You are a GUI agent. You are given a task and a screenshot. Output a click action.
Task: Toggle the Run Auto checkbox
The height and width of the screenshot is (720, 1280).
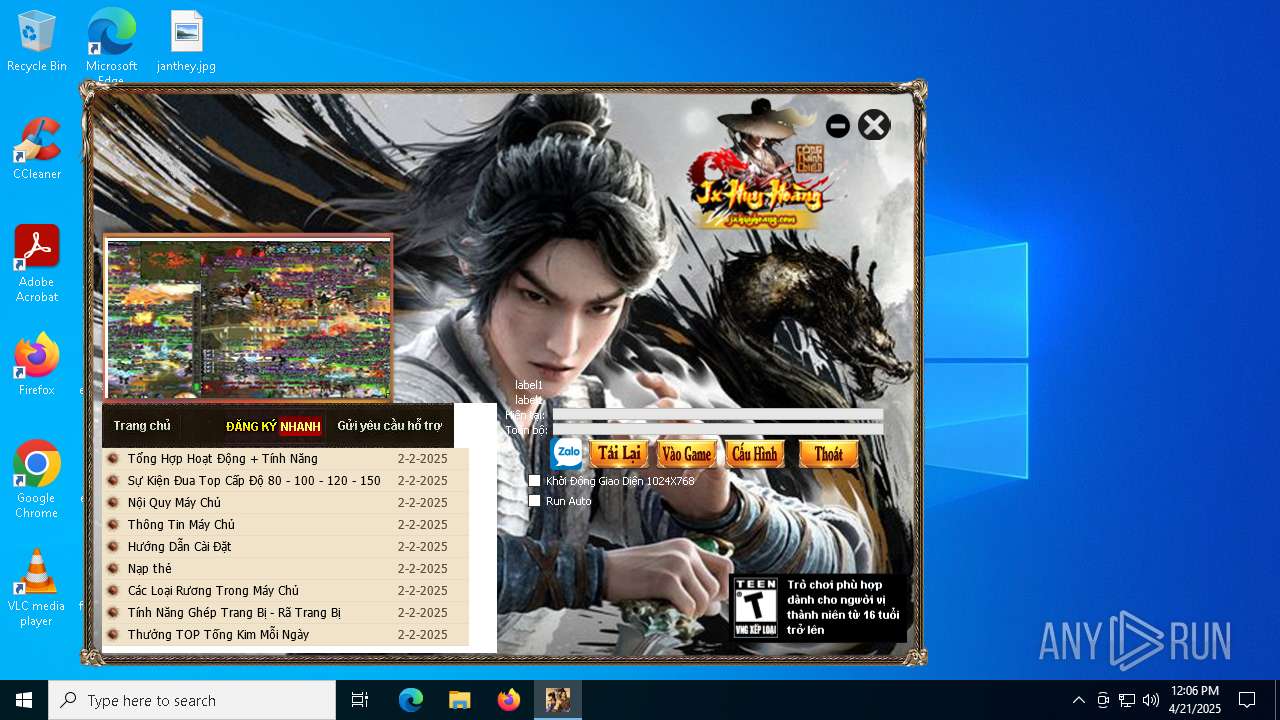tap(535, 501)
